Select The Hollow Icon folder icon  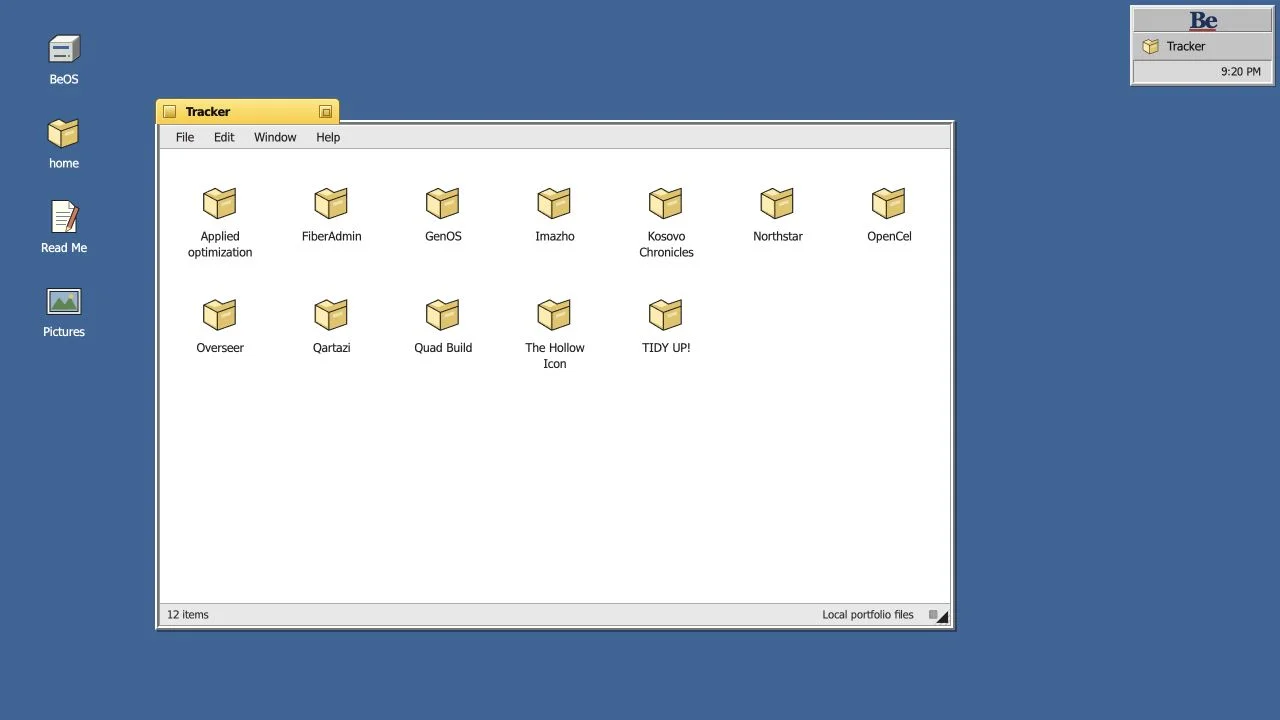tap(554, 315)
